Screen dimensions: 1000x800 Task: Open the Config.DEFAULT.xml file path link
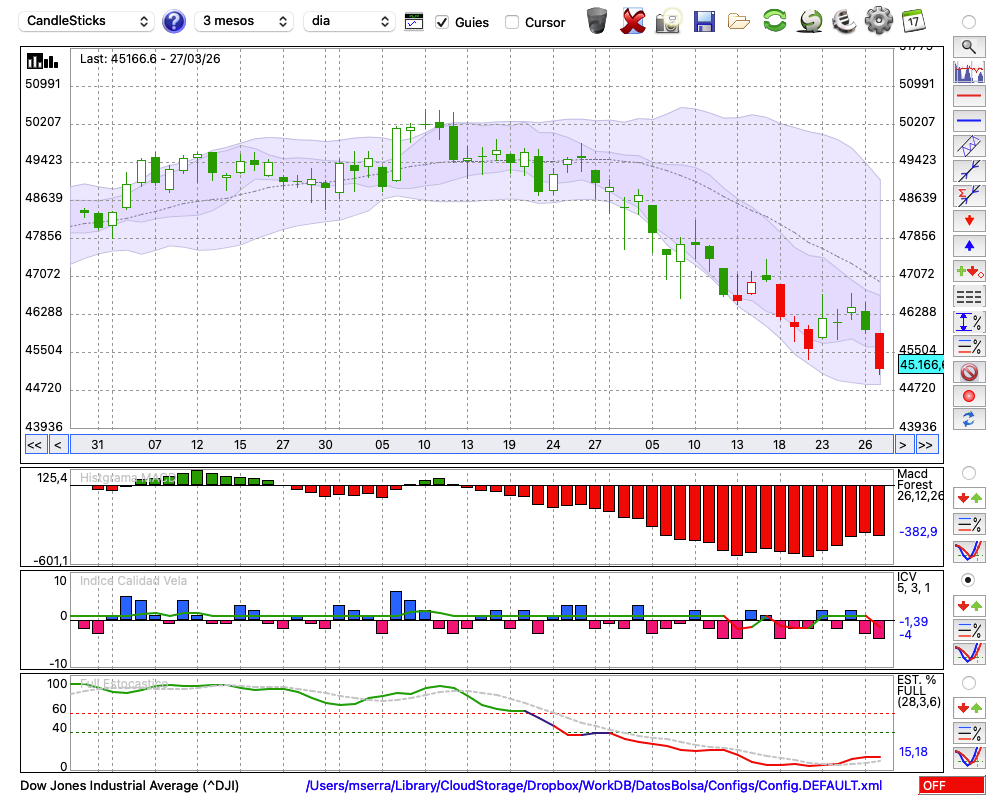pyautogui.click(x=594, y=786)
